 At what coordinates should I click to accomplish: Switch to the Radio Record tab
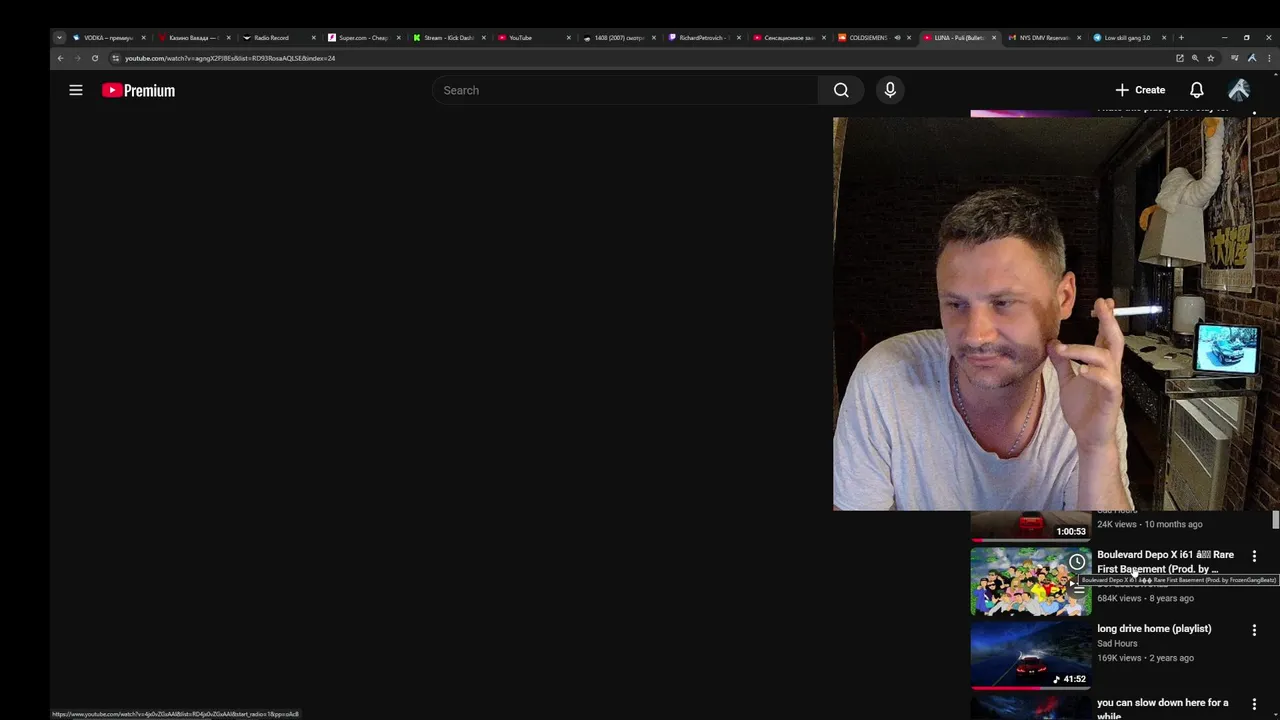pos(278,38)
